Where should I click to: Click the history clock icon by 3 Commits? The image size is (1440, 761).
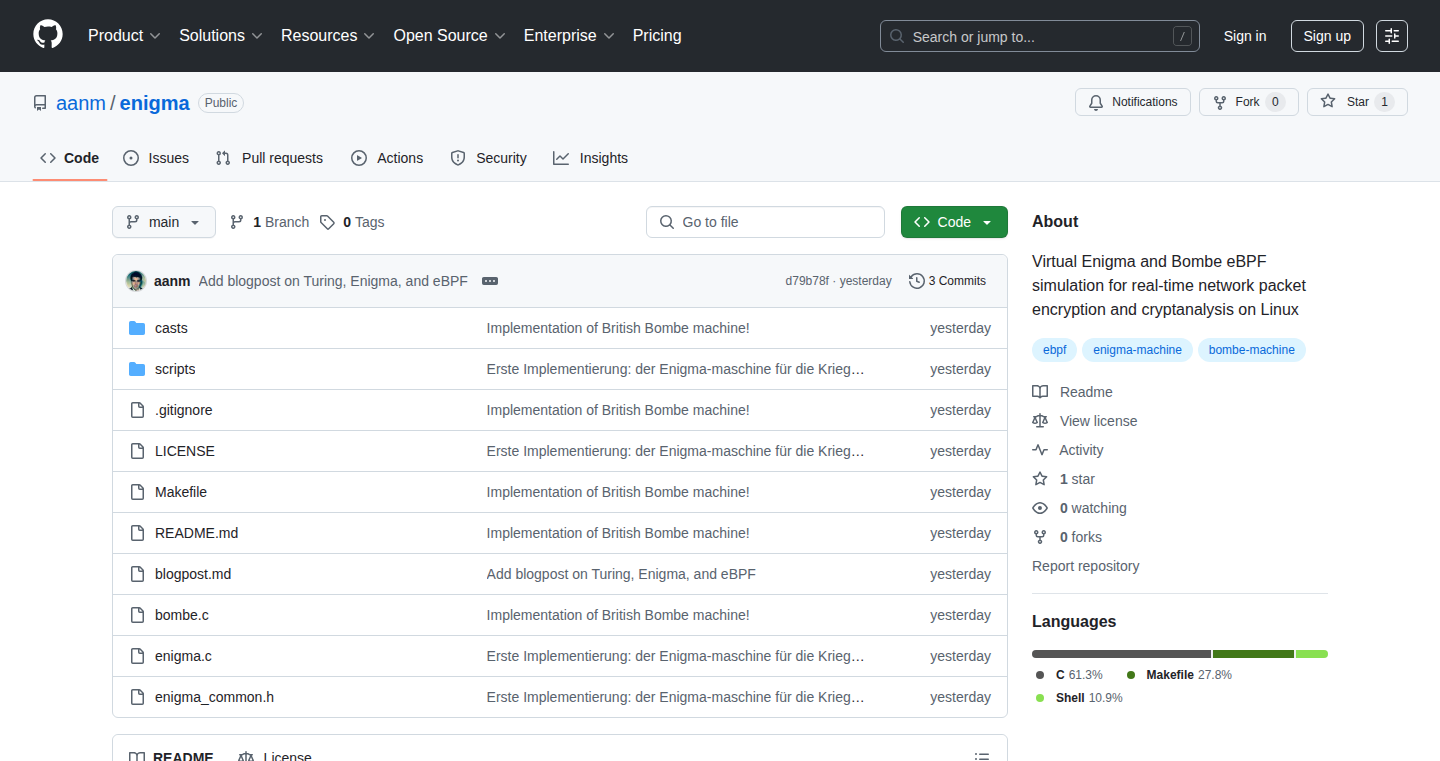916,281
